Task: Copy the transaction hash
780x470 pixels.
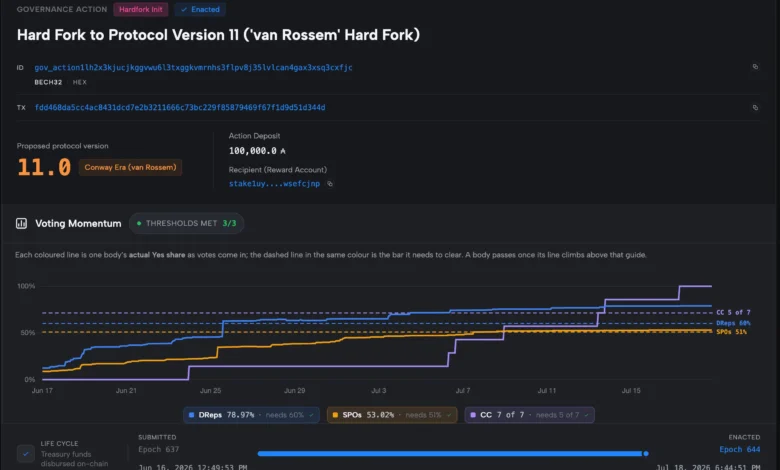Action: (755, 107)
